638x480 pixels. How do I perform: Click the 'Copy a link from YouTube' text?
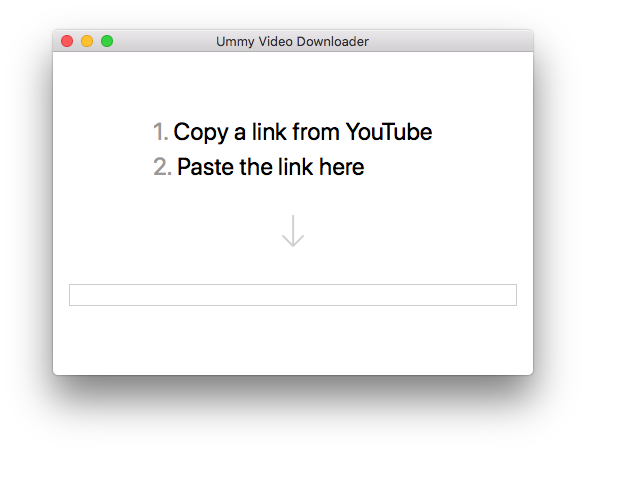pyautogui.click(x=303, y=132)
